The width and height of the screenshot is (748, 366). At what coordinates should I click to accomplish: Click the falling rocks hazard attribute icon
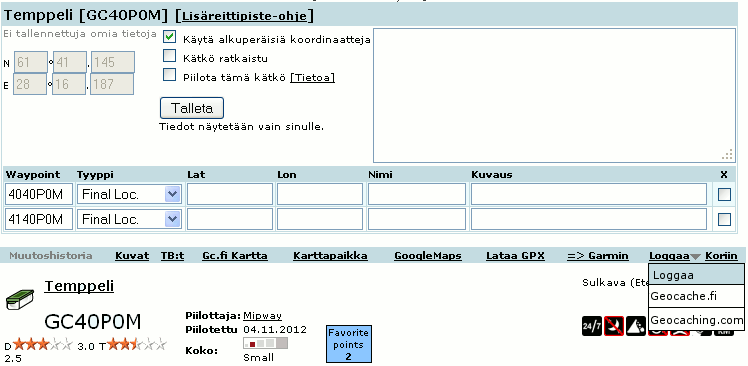point(636,325)
